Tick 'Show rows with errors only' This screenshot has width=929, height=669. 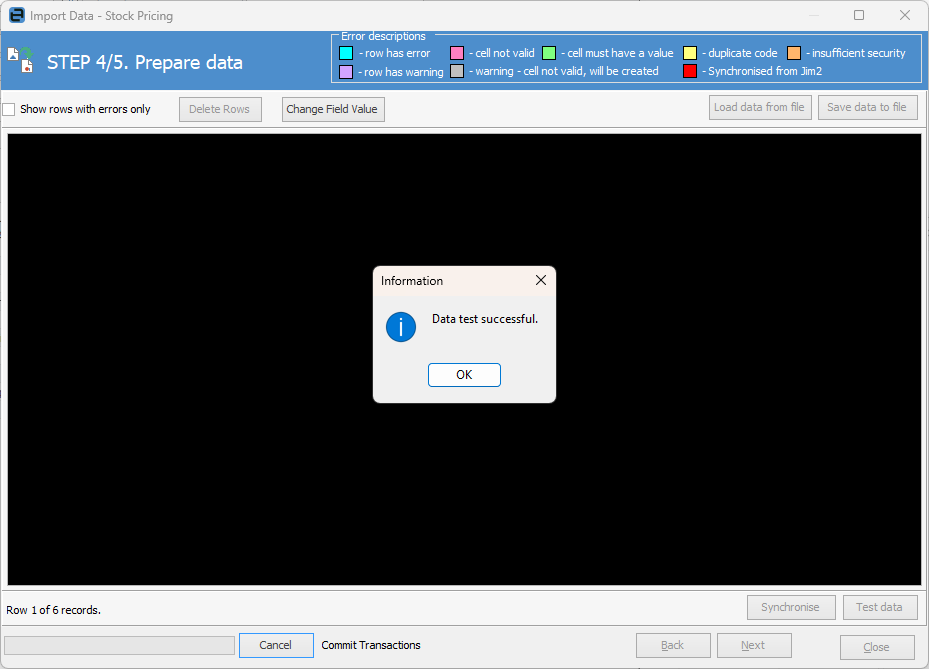point(9,110)
